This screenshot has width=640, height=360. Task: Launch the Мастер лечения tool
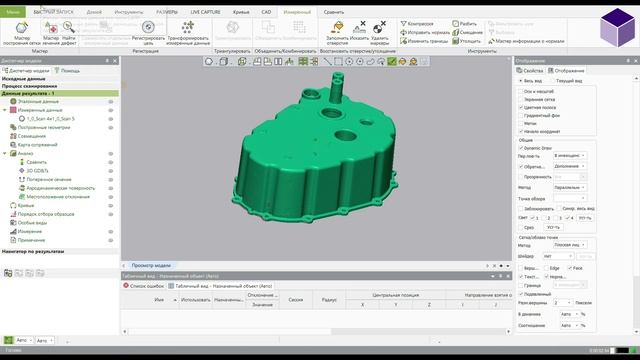tap(51, 33)
